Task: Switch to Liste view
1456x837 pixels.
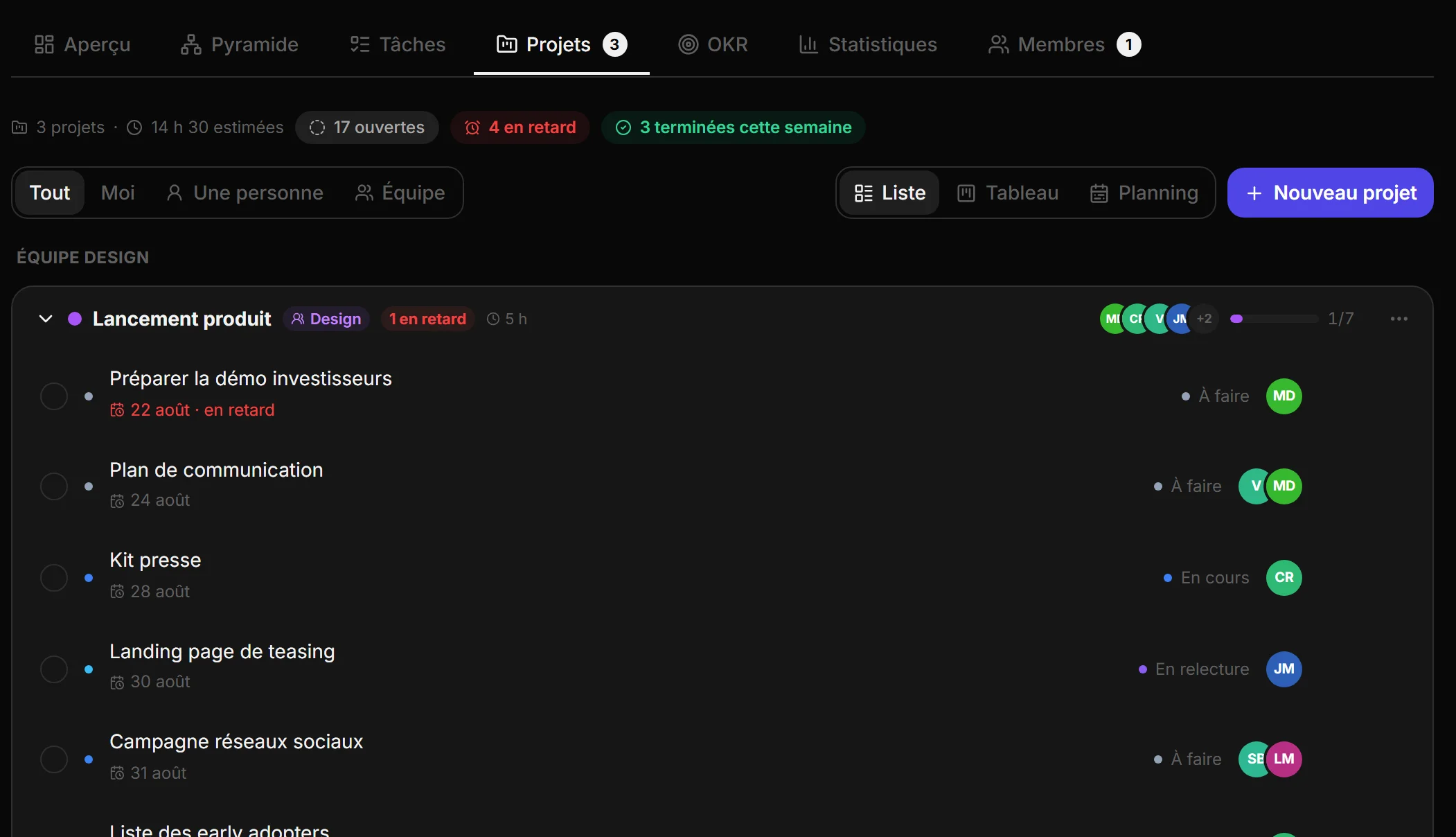Action: [890, 193]
